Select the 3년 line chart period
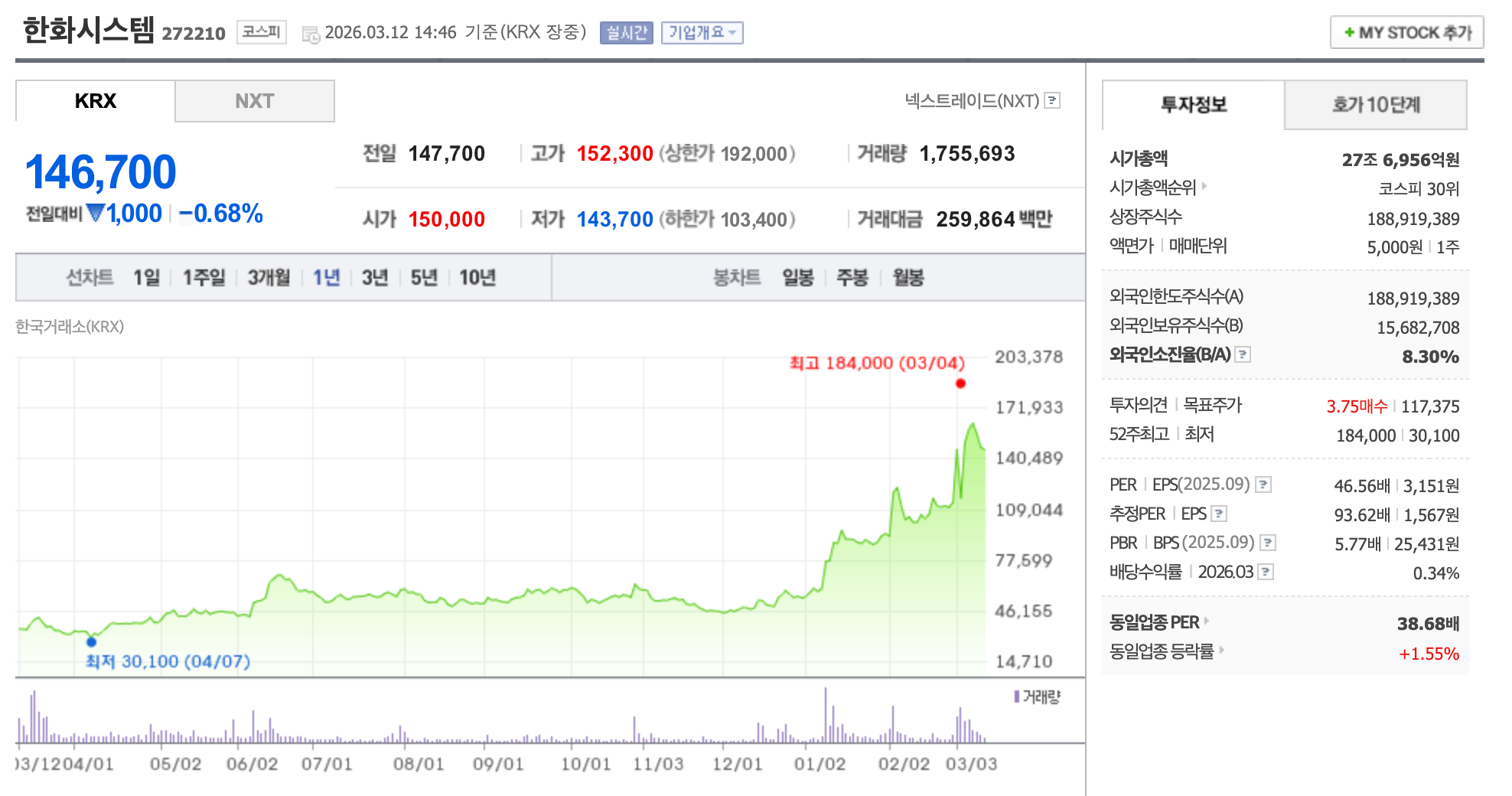Viewport: 1512px width, 796px height. pyautogui.click(x=375, y=277)
